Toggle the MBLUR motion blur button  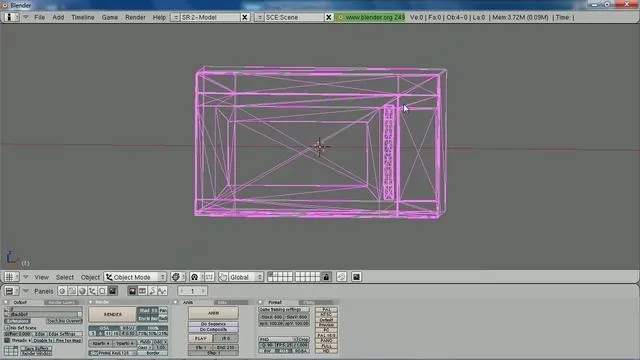[128, 328]
